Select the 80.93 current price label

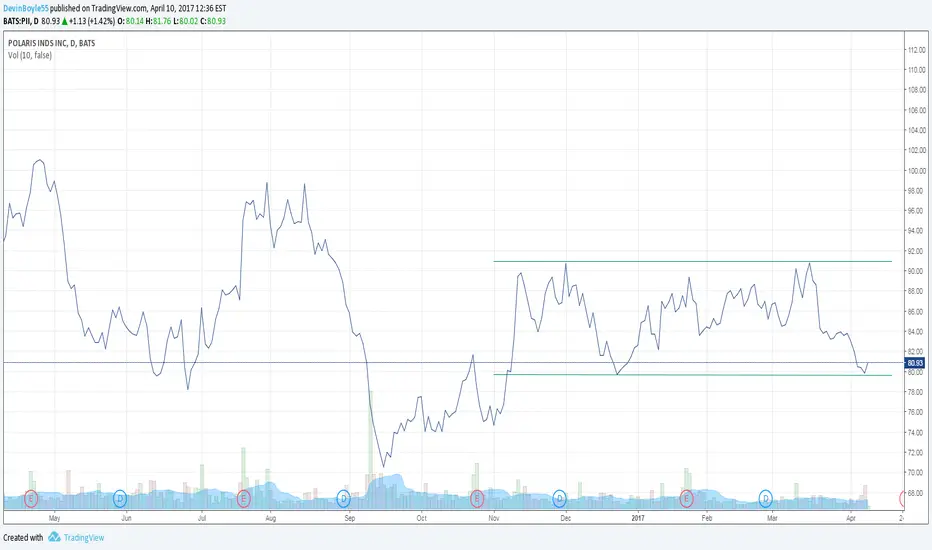(x=914, y=363)
